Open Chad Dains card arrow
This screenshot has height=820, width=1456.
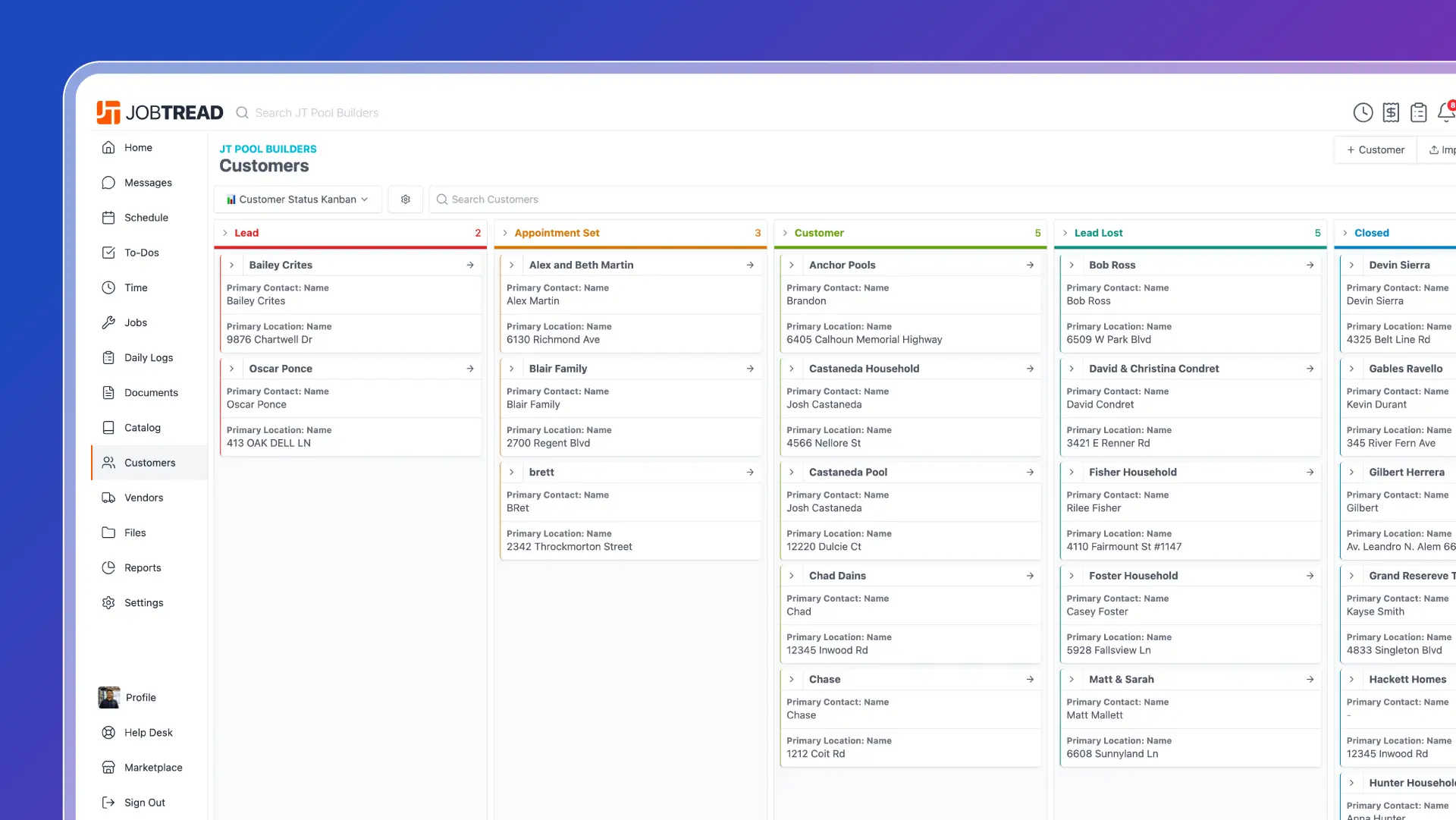point(1030,576)
